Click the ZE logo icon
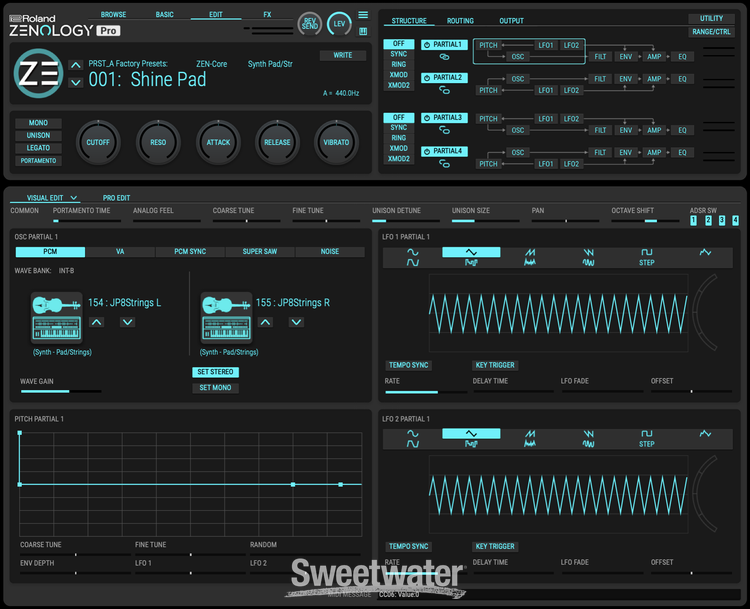Screen dimensions: 750x609 click(37, 74)
